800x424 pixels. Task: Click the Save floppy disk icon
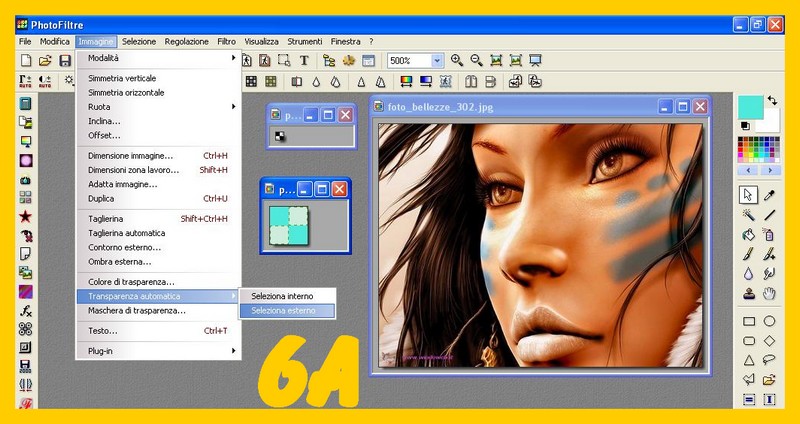click(65, 61)
